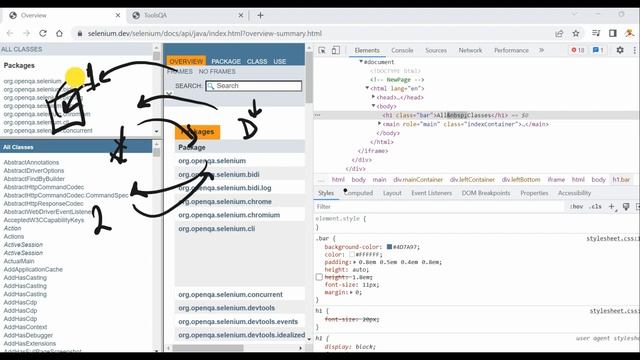Screen dimensions: 640x360
Task: Go to browser home page
Action: [x=60, y=33]
